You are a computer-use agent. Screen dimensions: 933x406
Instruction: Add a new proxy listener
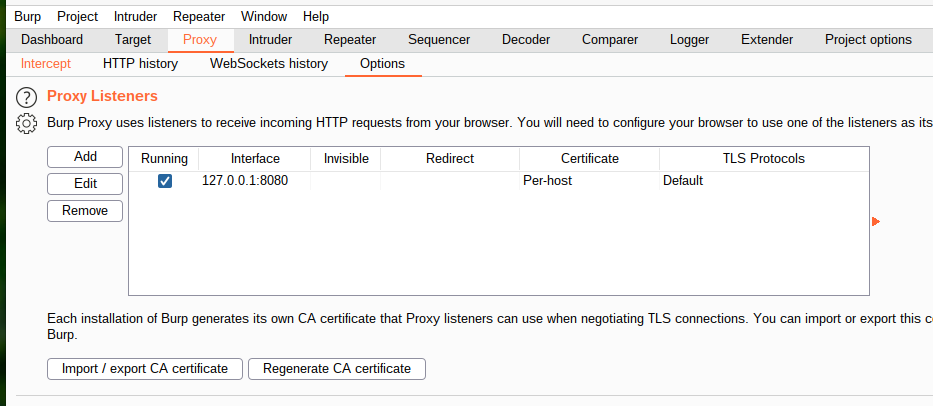(85, 157)
